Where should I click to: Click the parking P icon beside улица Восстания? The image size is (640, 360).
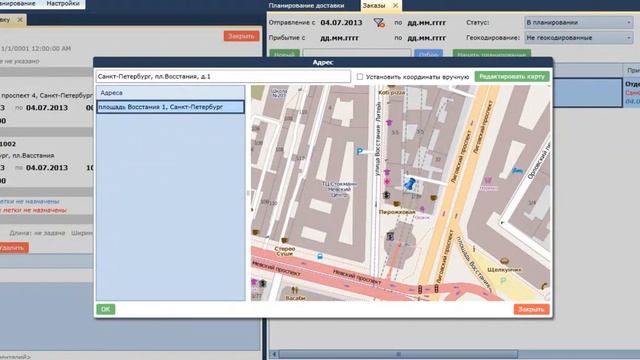pyautogui.click(x=360, y=152)
